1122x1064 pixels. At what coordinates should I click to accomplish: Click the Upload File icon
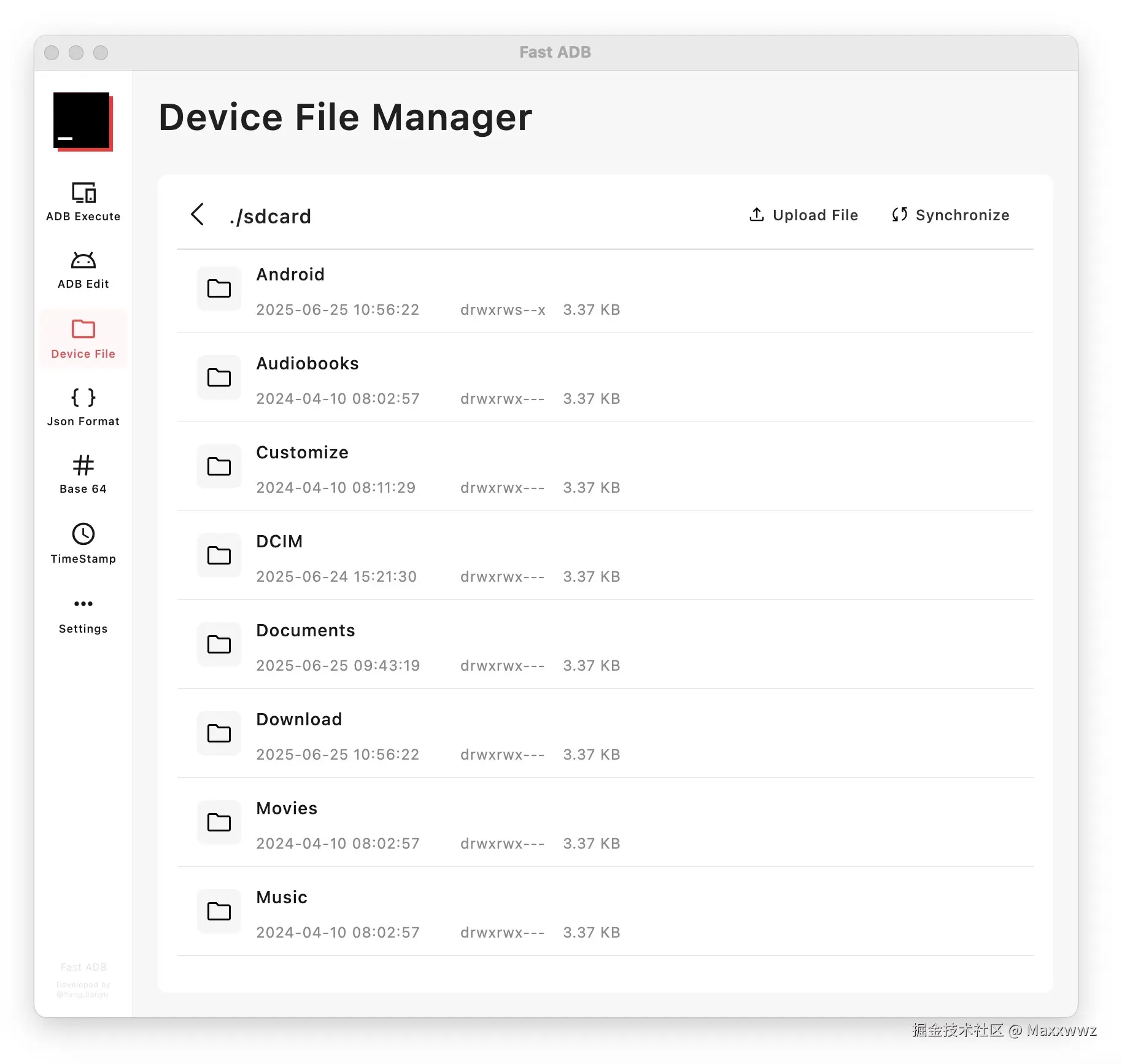(756, 215)
